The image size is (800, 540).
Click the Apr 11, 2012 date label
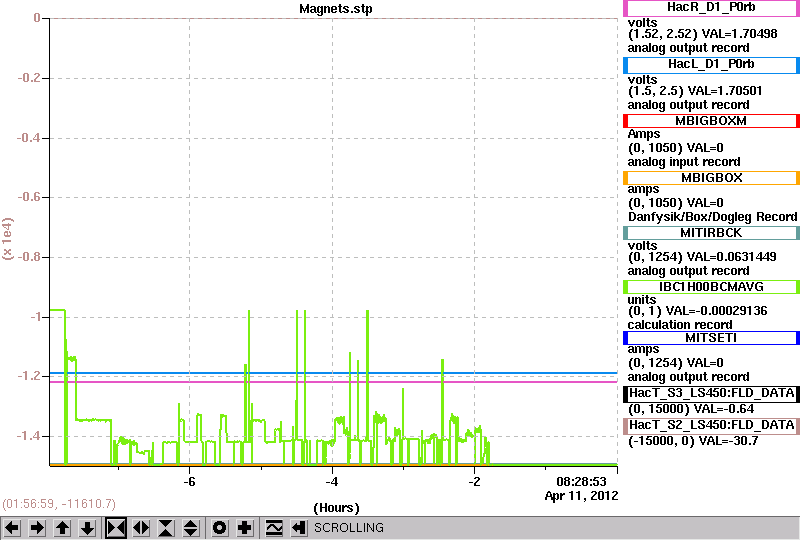coord(581,496)
